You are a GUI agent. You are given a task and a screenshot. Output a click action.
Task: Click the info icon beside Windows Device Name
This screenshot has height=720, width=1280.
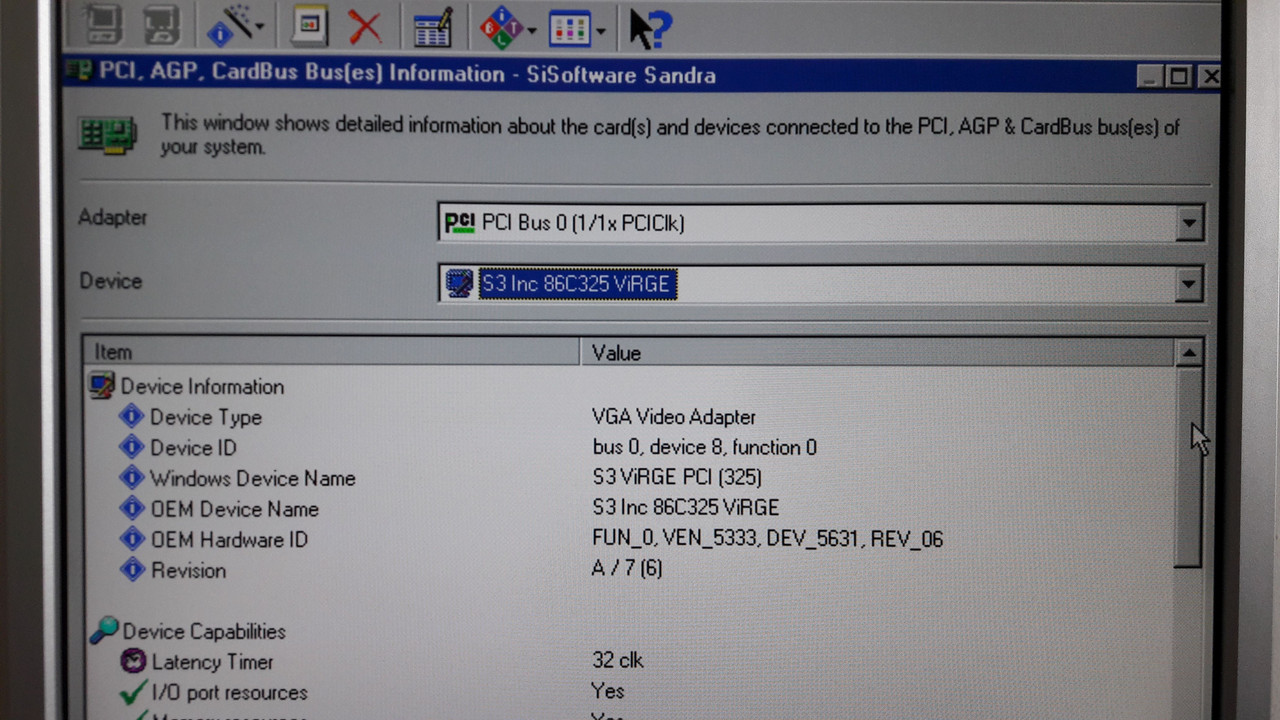coord(132,477)
